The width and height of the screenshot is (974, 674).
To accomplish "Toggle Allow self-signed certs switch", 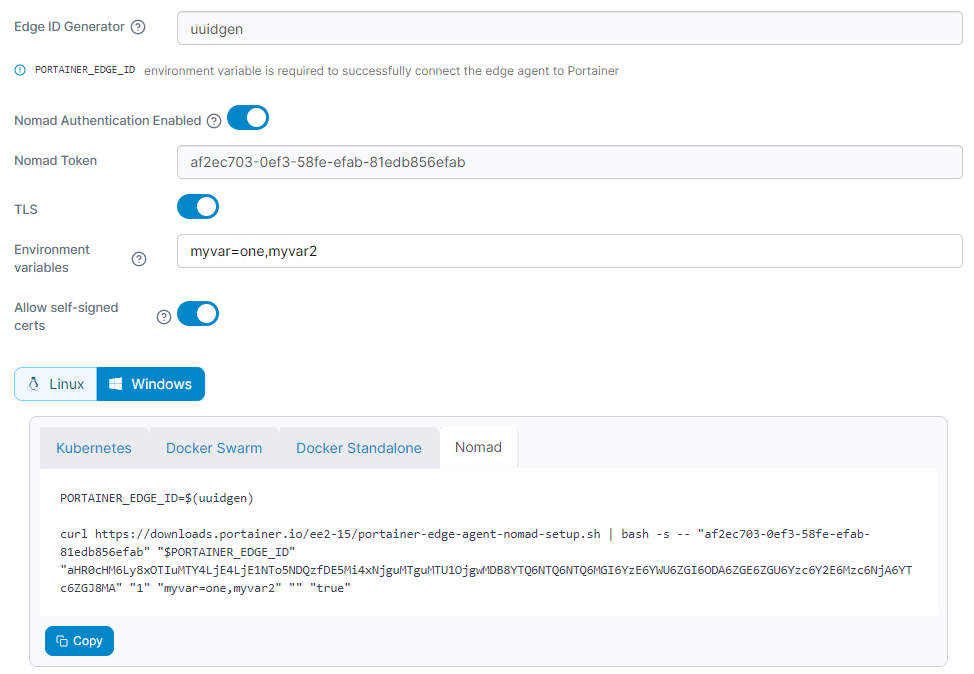I will tap(198, 314).
